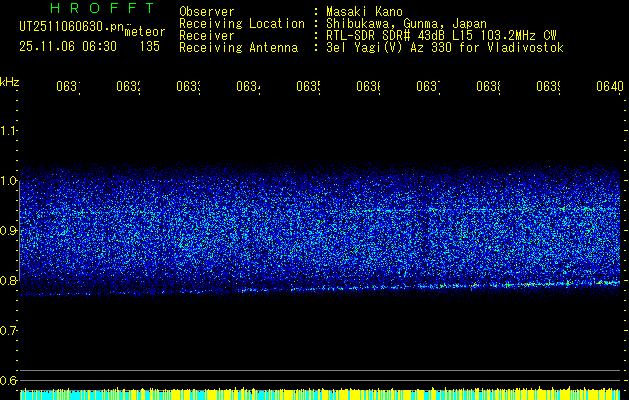This screenshot has width=629, height=400.
Task: Click the yellow-cyan signal level bar
Action: click(320, 394)
